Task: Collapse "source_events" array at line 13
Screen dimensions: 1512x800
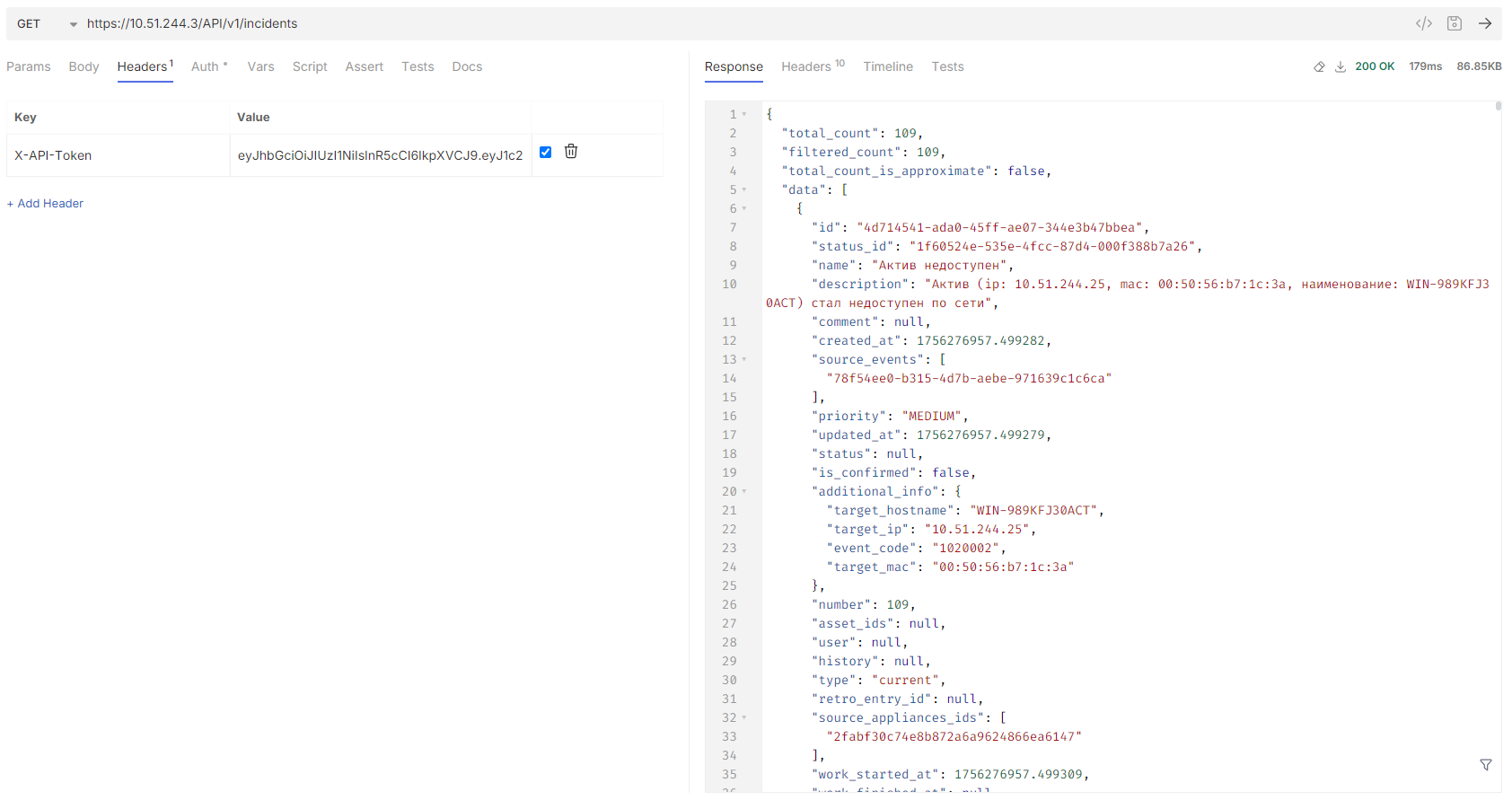Action: (x=744, y=360)
